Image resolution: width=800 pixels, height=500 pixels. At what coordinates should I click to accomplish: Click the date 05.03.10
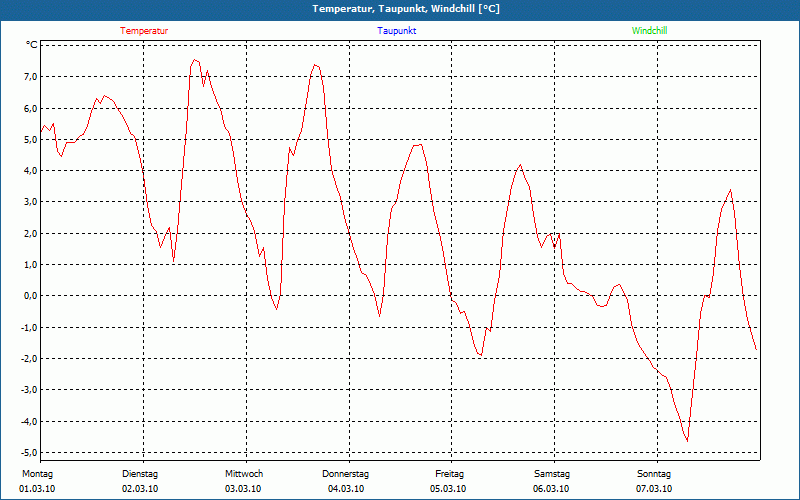coord(448,489)
